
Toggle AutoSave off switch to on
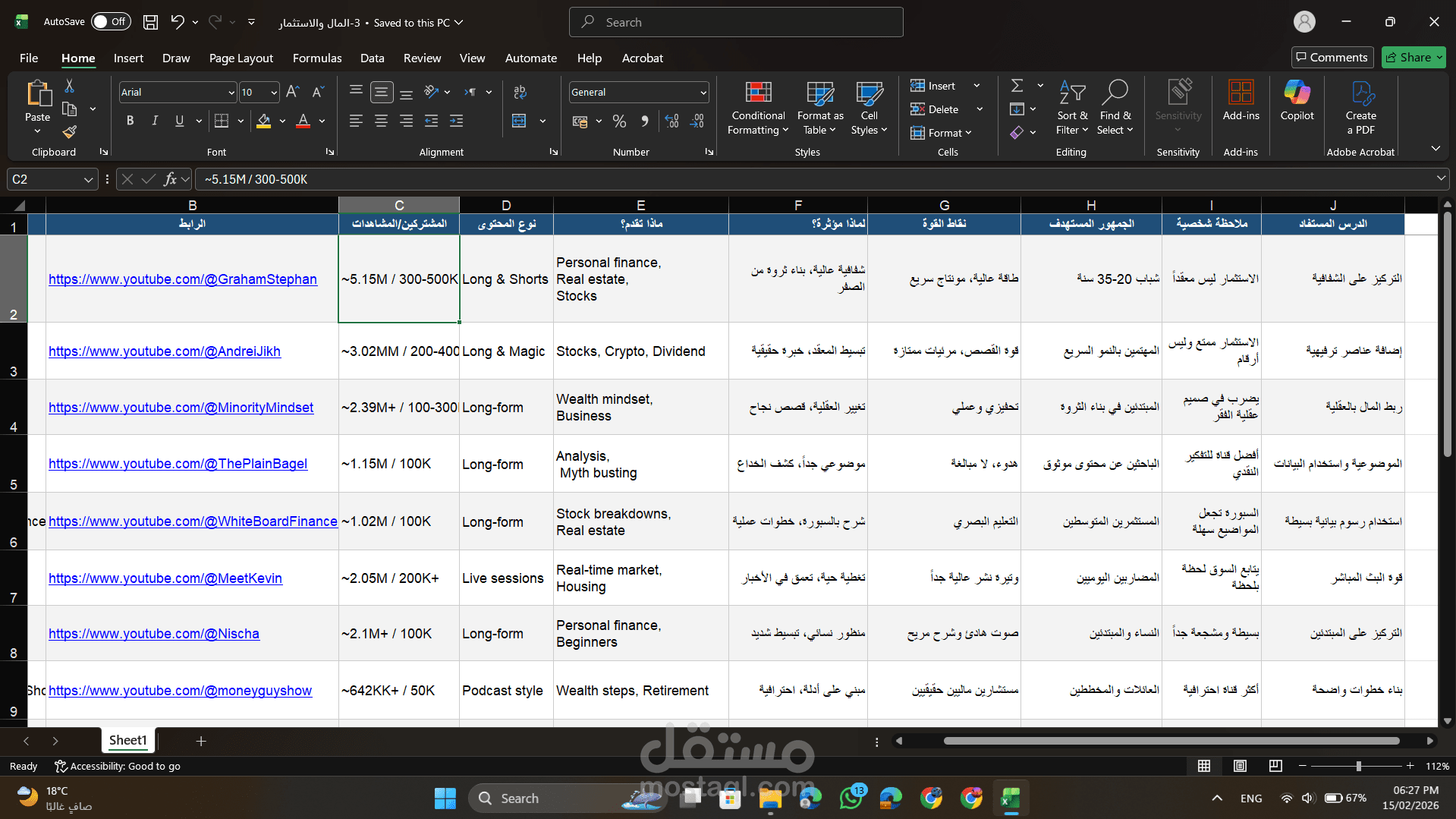point(111,21)
